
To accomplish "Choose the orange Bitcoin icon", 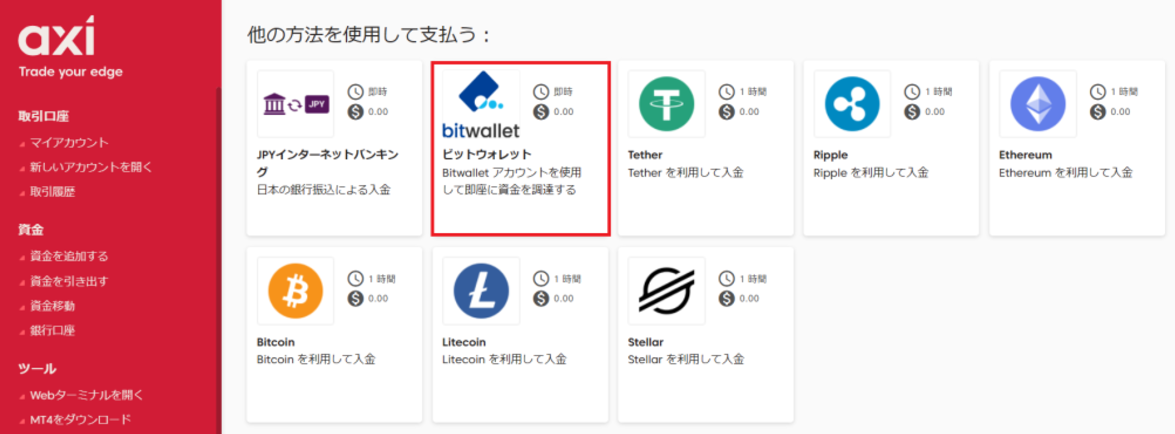I will coord(295,291).
